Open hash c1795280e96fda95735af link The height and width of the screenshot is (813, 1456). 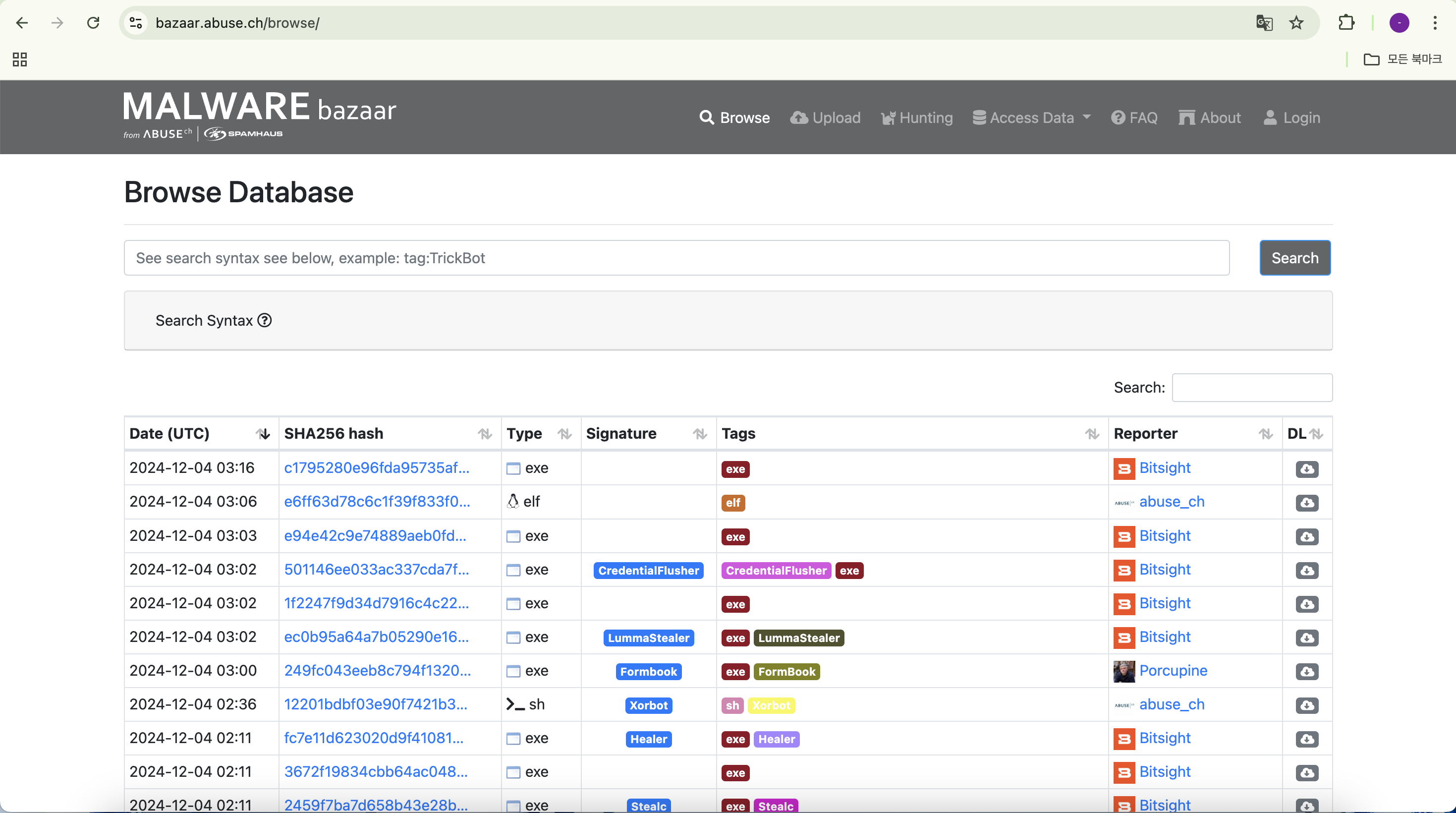[x=377, y=468]
